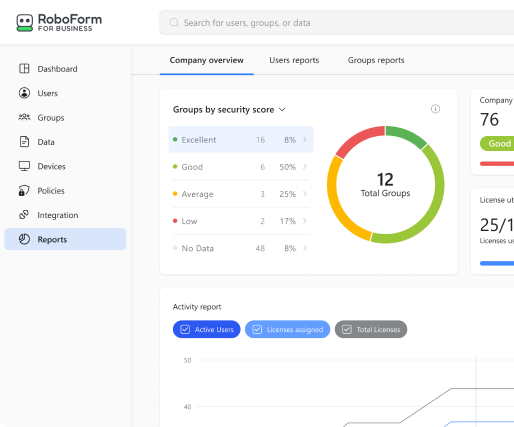Viewport: 514px width, 427px height.
Task: Go to the Devices page label
Action: [x=51, y=166]
